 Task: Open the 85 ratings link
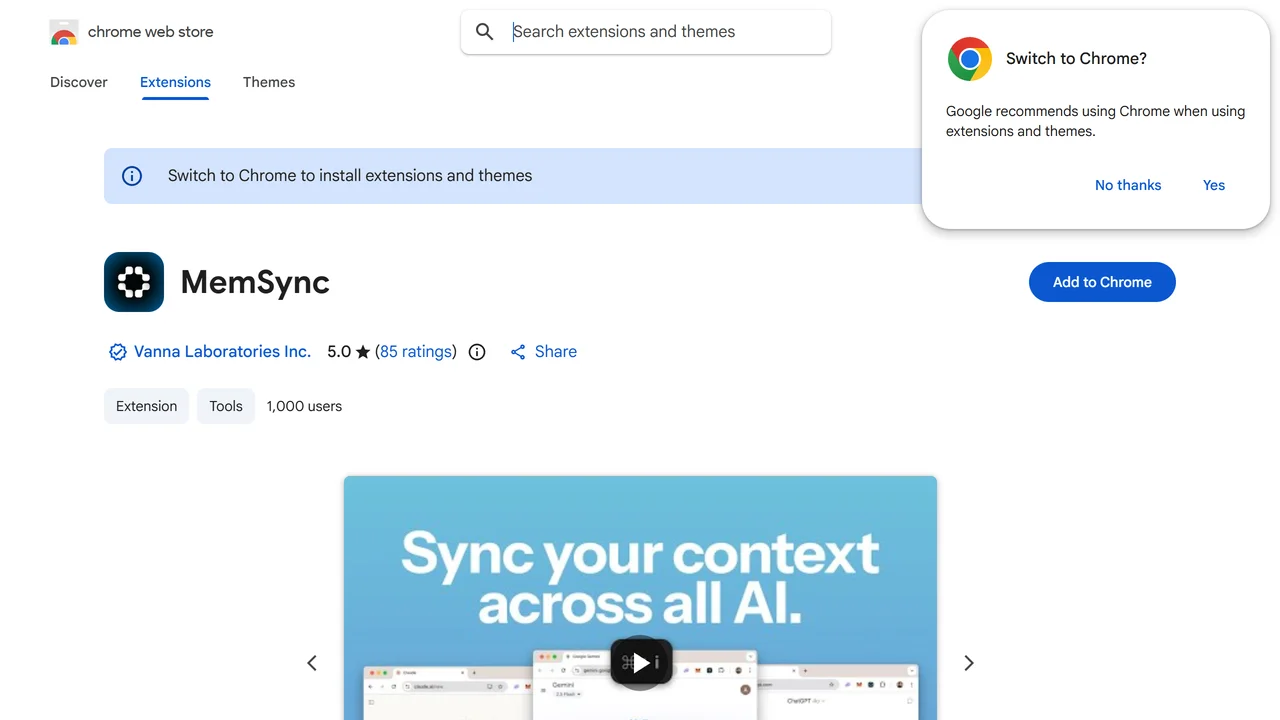(416, 352)
